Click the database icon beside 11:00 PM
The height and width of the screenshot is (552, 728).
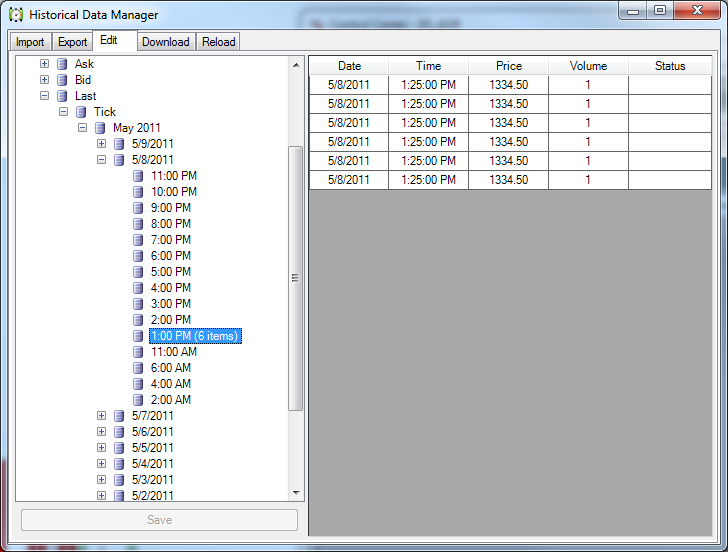tap(138, 176)
